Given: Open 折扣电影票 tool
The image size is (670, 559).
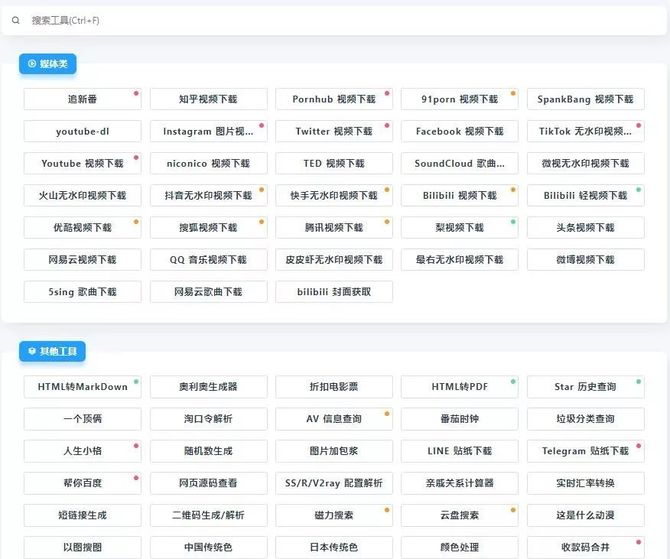Looking at the screenshot, I should pyautogui.click(x=334, y=387).
